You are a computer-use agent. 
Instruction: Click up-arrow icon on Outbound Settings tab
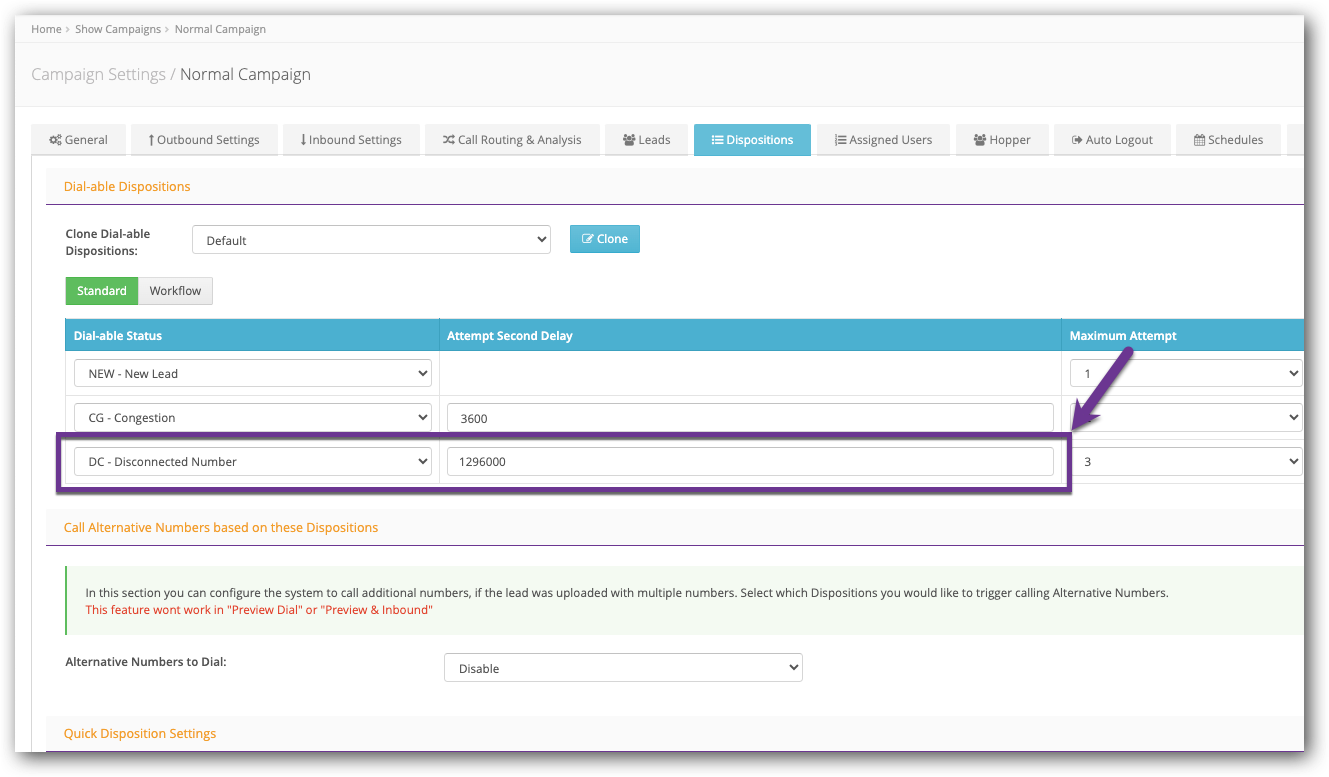[151, 140]
